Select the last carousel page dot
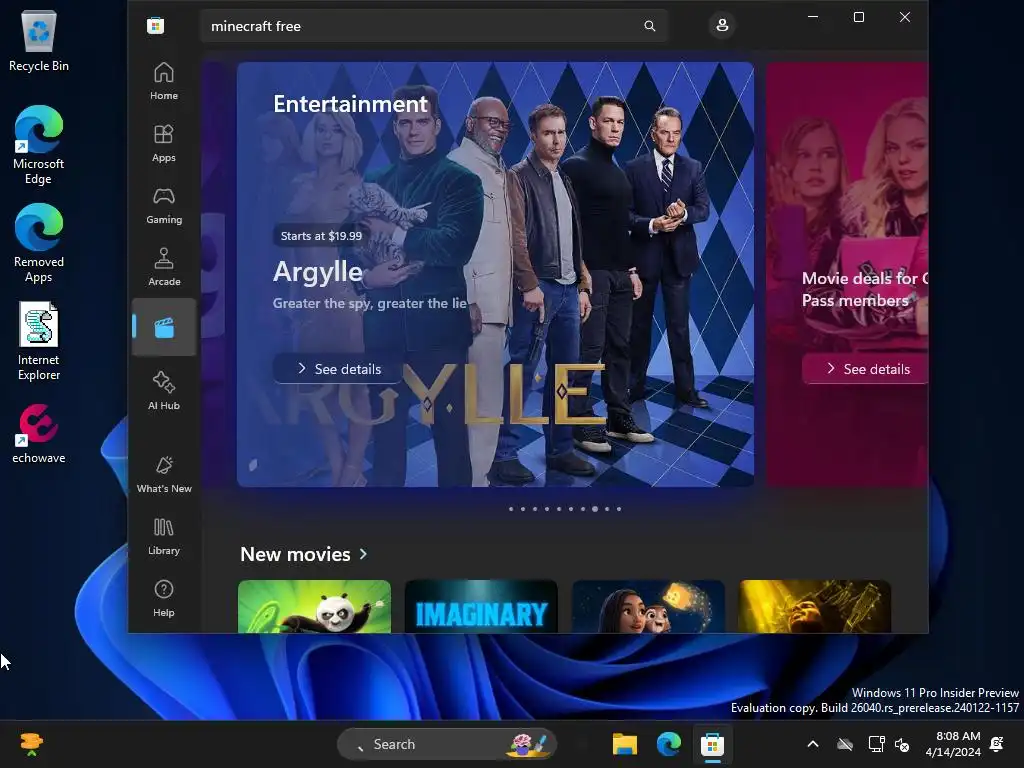 [619, 509]
